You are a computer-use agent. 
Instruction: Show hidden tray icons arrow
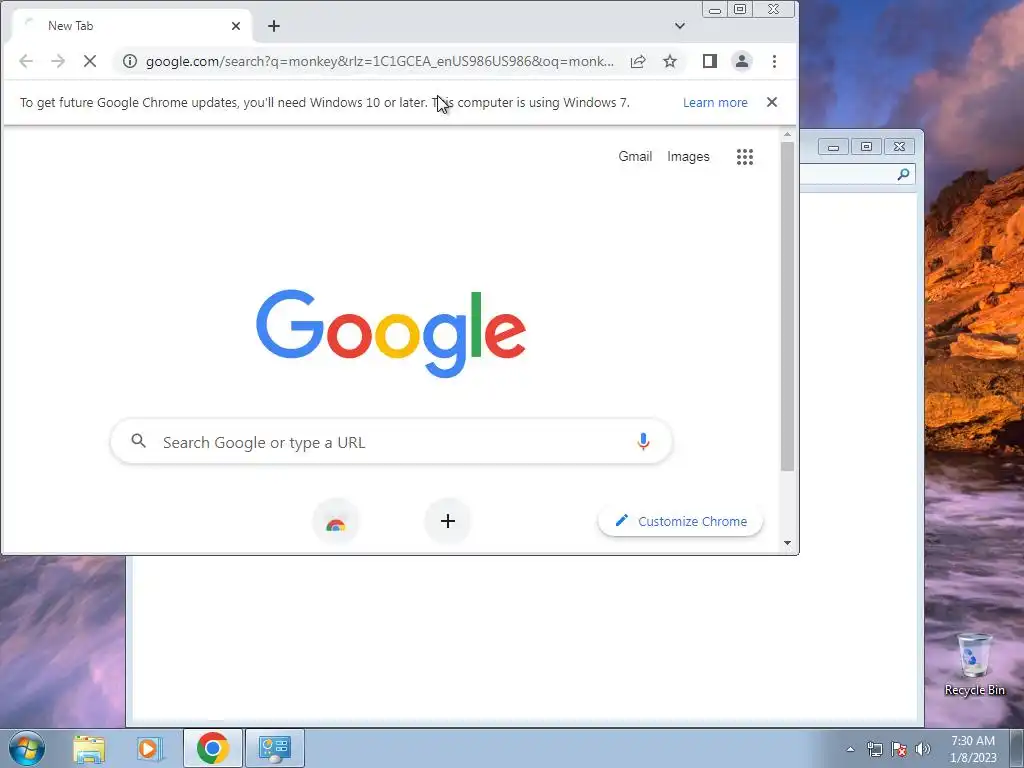click(850, 749)
